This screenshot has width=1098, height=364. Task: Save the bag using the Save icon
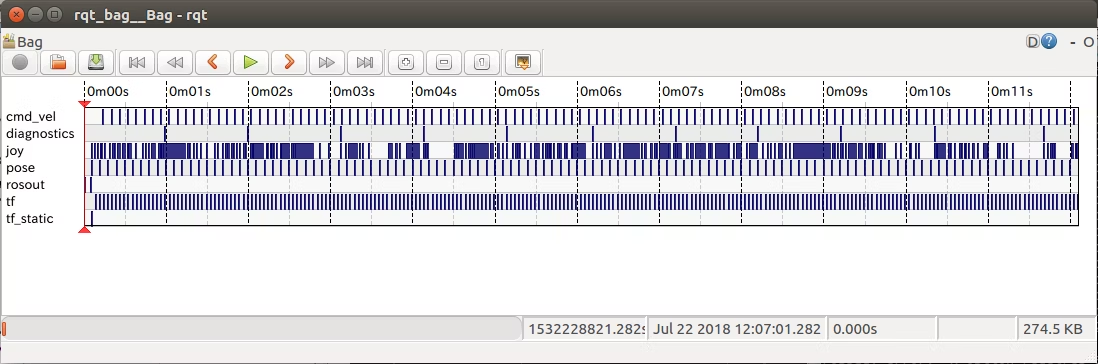click(96, 62)
